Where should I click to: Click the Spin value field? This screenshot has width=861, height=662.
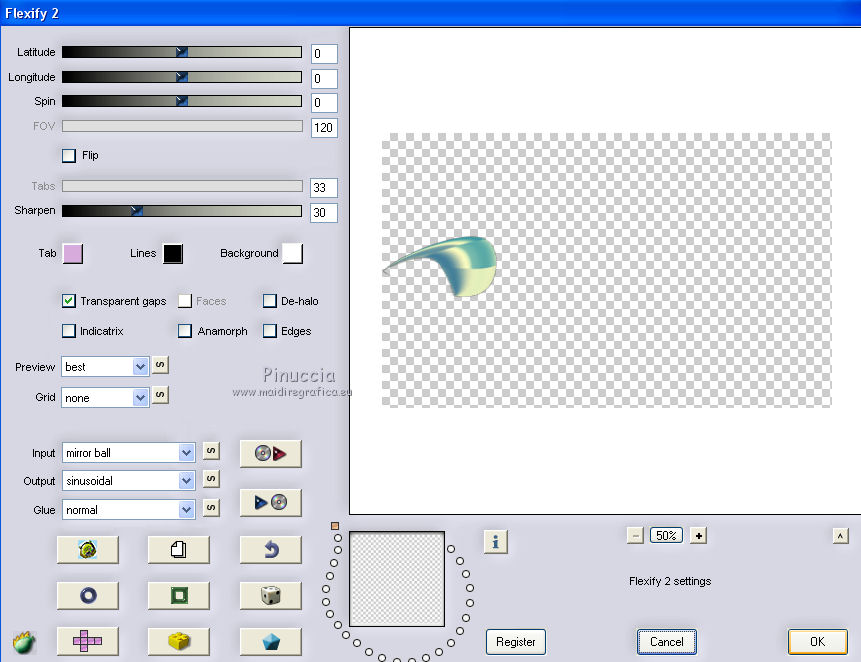(324, 103)
